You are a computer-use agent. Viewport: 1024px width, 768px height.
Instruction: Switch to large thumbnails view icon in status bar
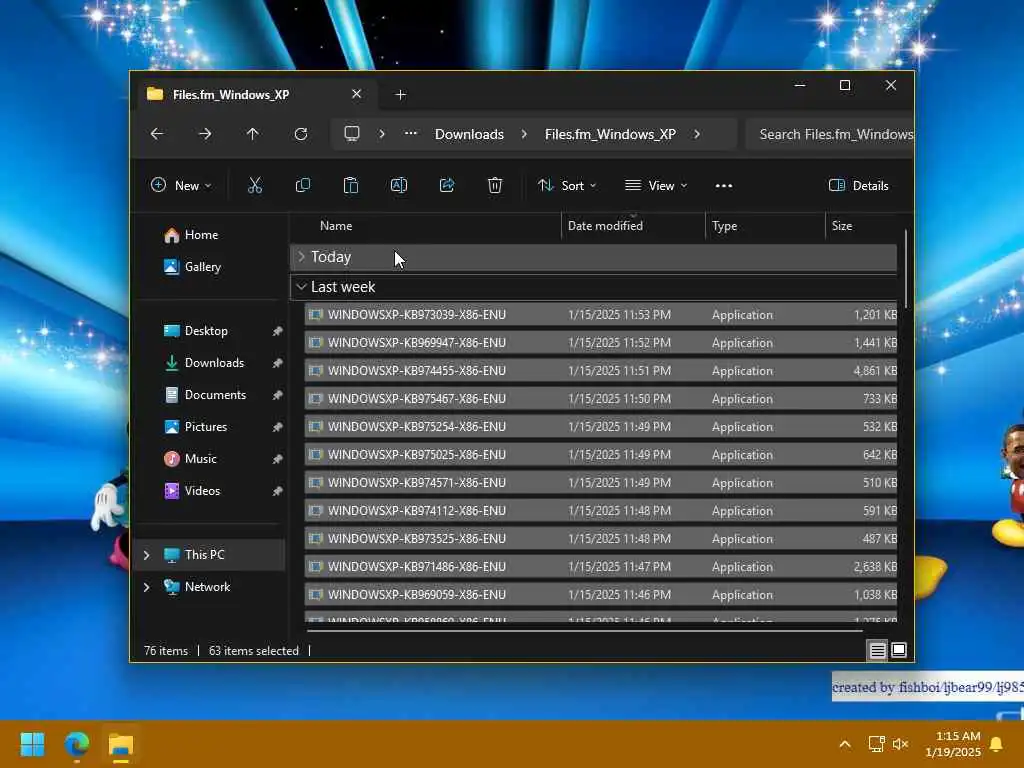pyautogui.click(x=899, y=650)
